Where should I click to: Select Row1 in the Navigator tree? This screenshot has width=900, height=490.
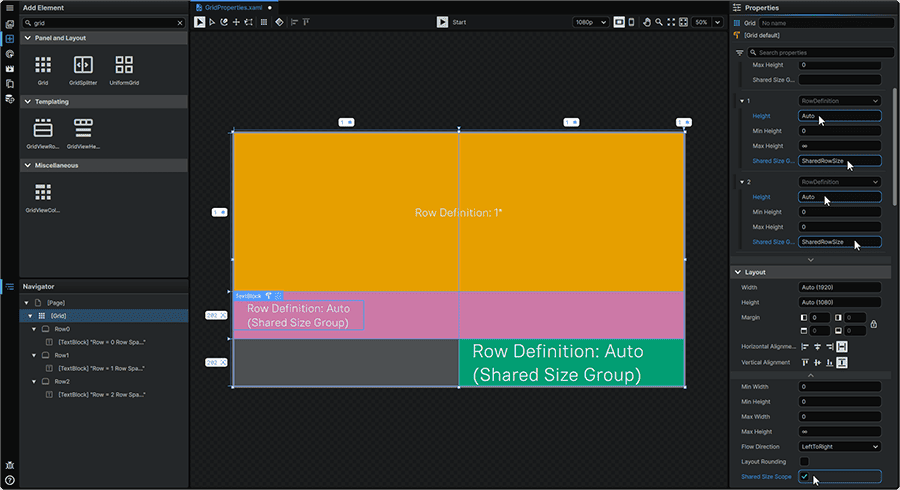click(x=61, y=355)
